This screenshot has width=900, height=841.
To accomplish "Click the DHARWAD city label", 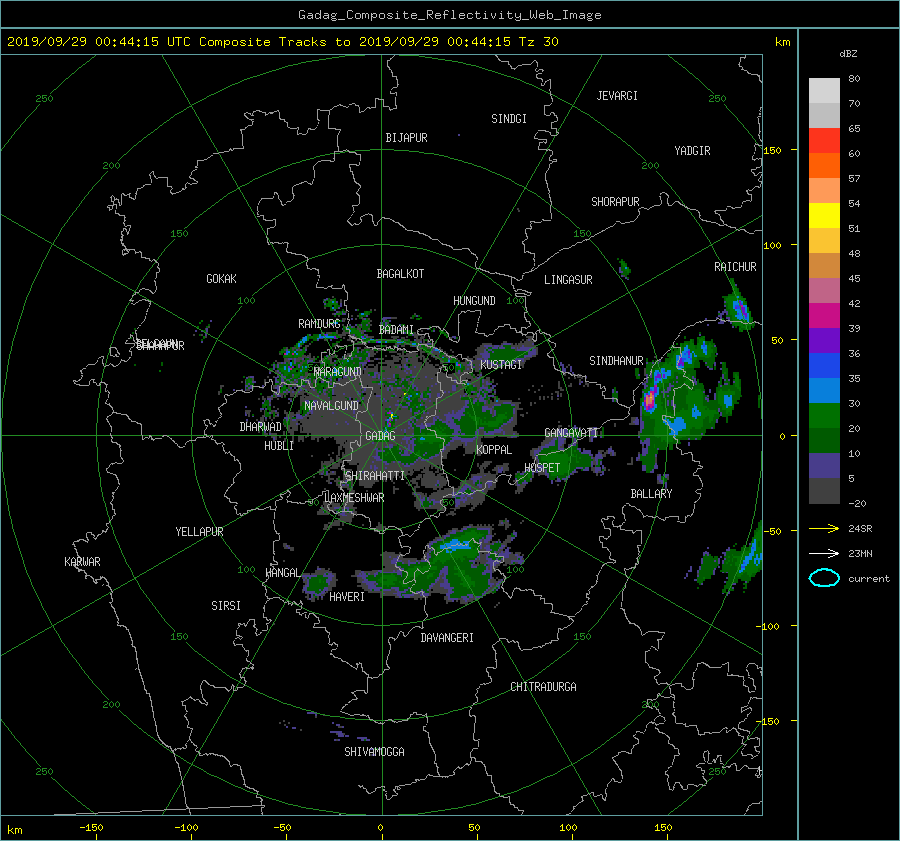I will click(261, 427).
